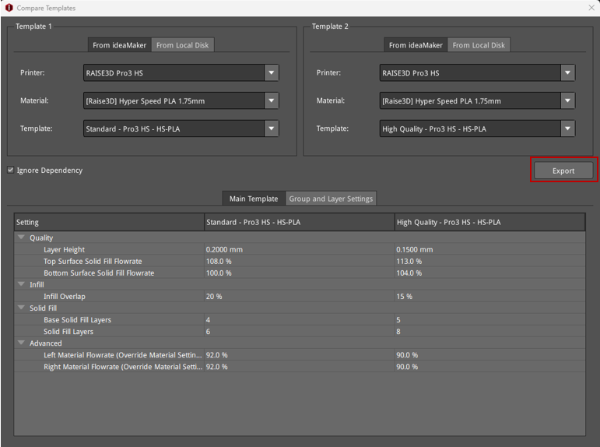The height and width of the screenshot is (447, 600).
Task: Open Template 1 Printer dropdown
Action: (x=180, y=73)
